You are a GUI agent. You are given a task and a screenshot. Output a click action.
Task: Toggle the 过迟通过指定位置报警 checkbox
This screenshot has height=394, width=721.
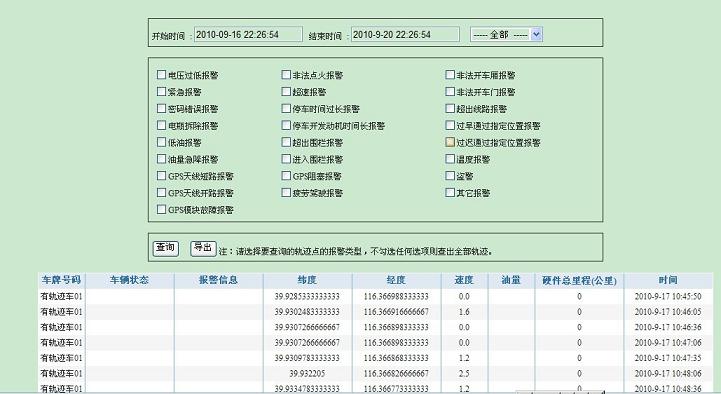[450, 142]
